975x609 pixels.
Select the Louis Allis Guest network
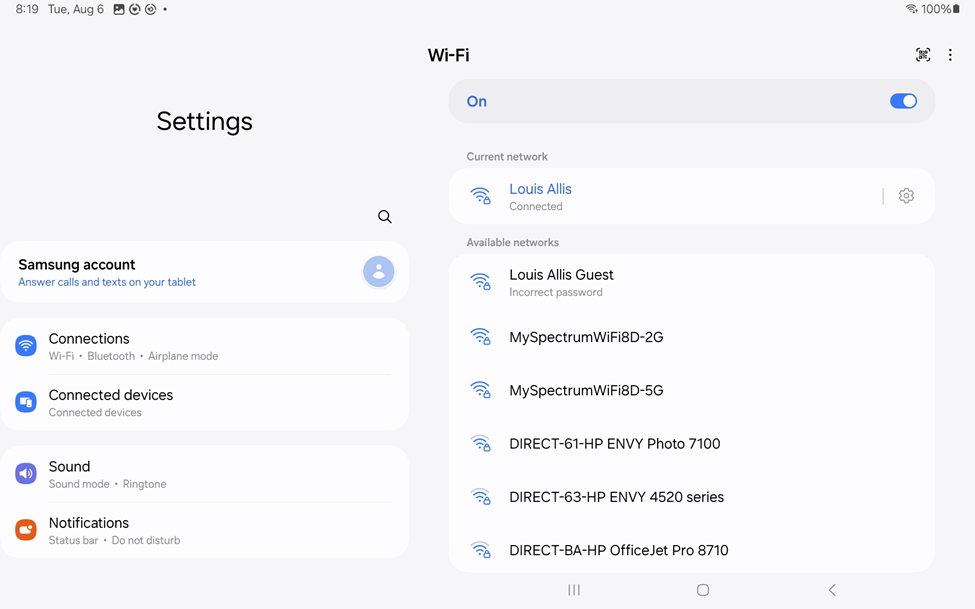[561, 282]
